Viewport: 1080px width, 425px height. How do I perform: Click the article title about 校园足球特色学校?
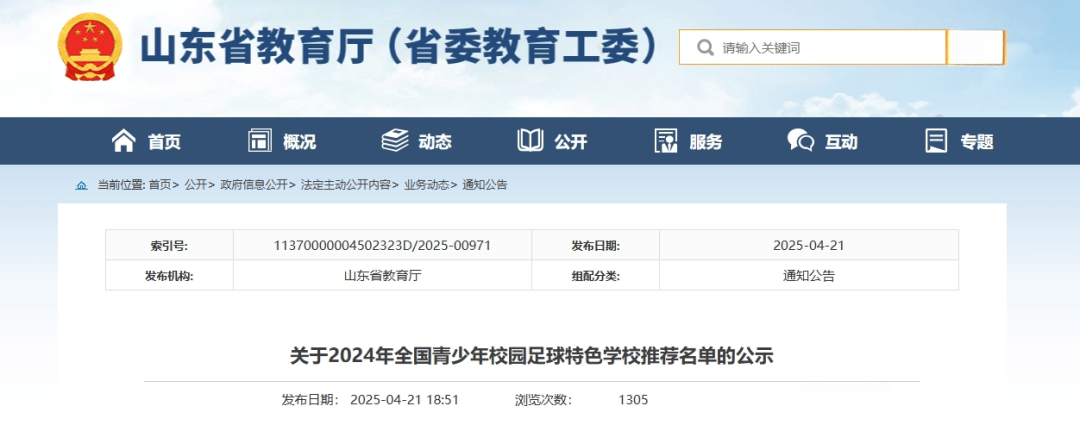[532, 356]
